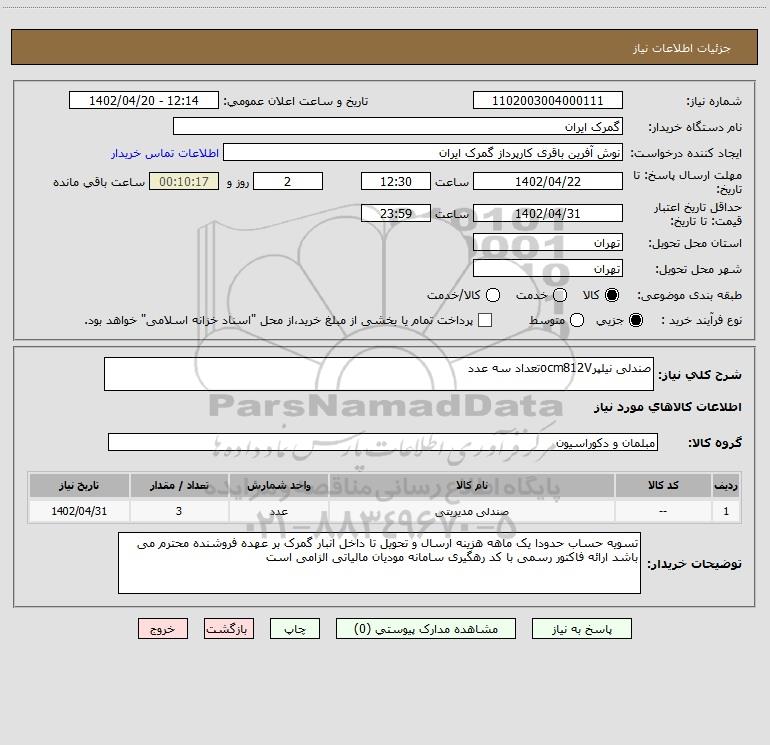Viewport: 770px width, 745px height.
Task: Click the ردیف column header
Action: [726, 485]
